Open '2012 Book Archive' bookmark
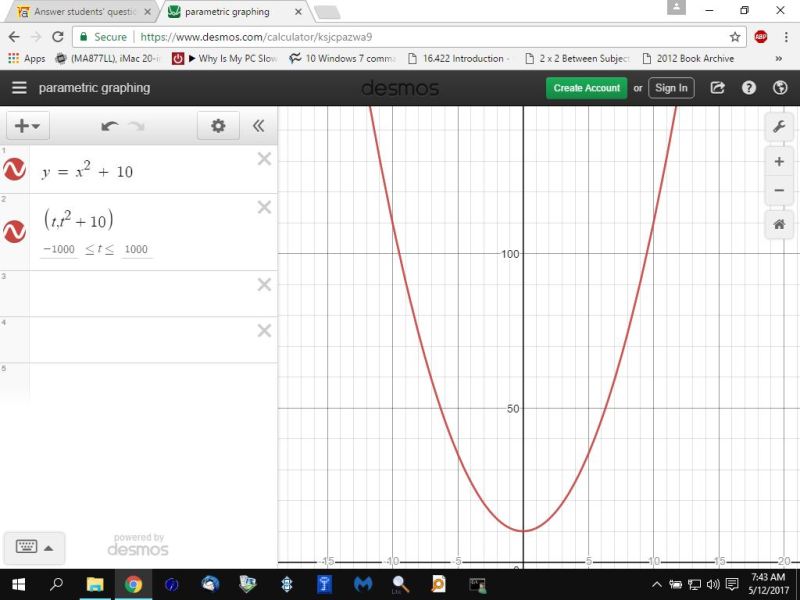The height and width of the screenshot is (600, 800). coord(688,59)
